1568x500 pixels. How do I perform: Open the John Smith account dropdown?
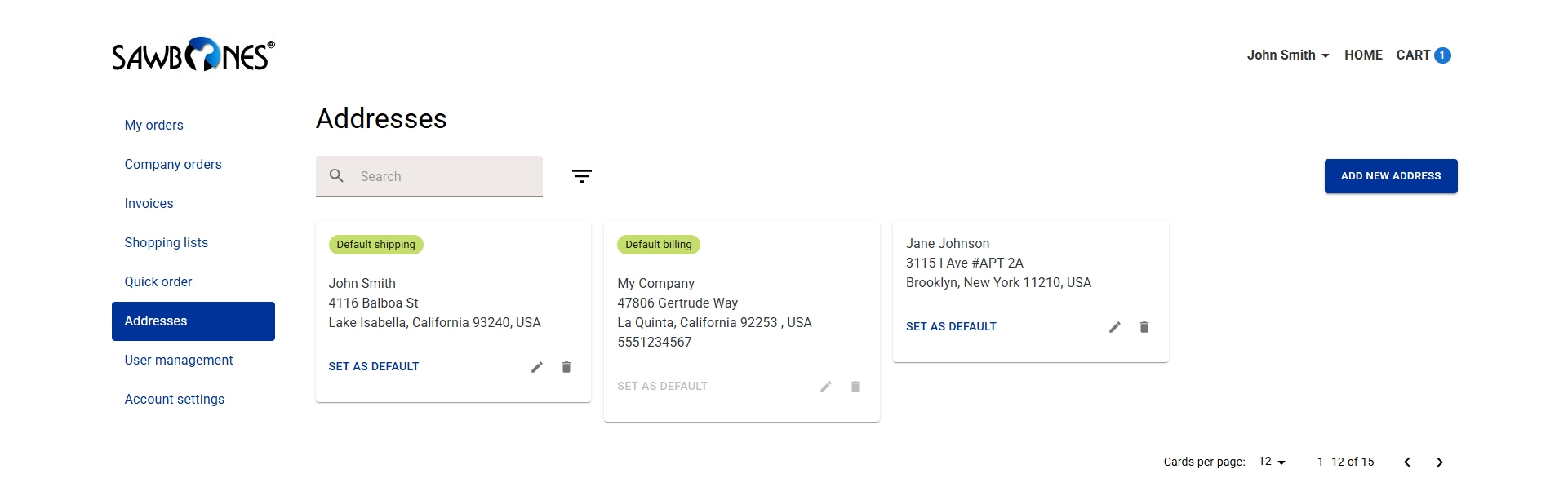coord(1288,55)
